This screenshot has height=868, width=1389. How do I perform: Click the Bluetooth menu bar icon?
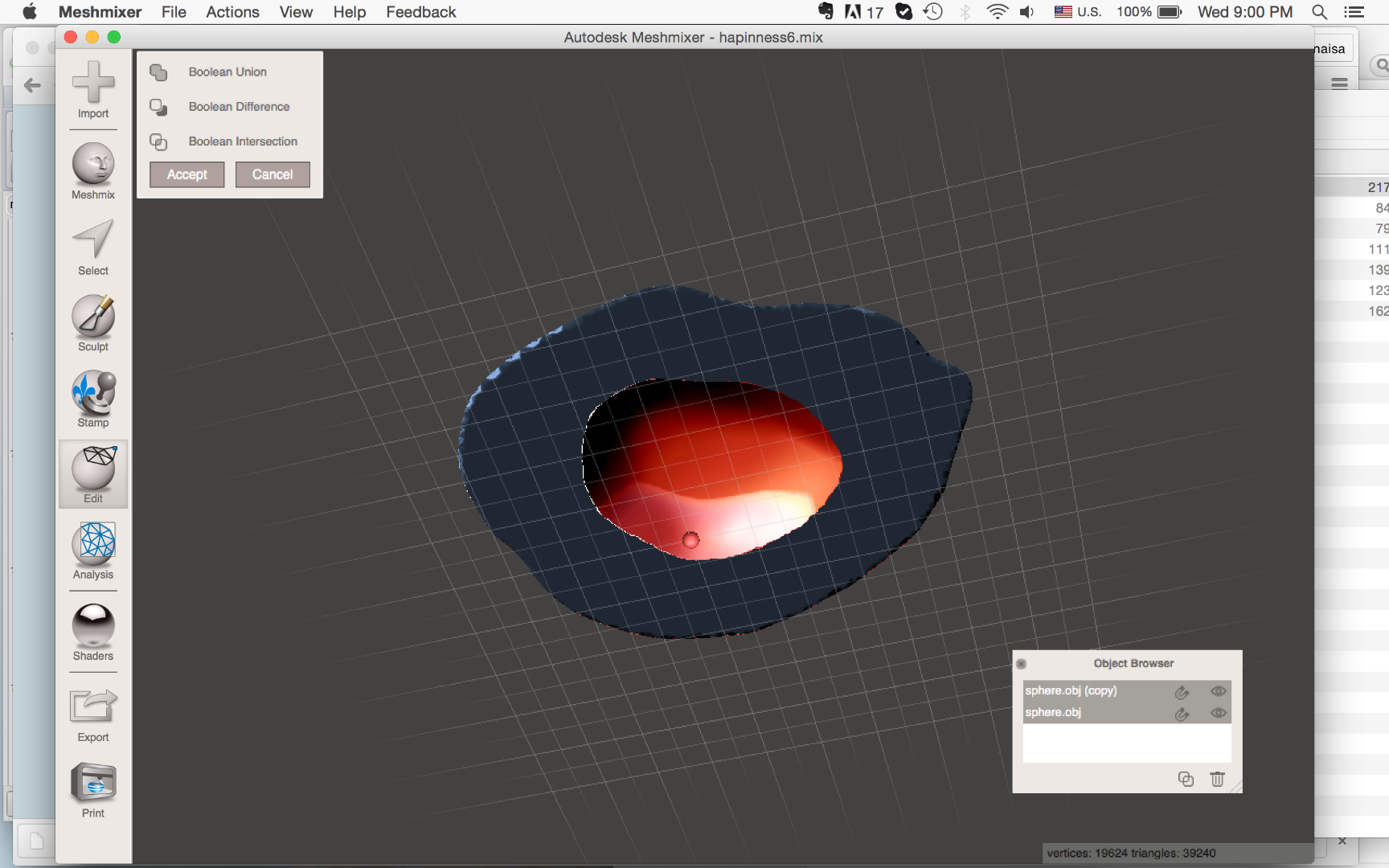[x=965, y=12]
